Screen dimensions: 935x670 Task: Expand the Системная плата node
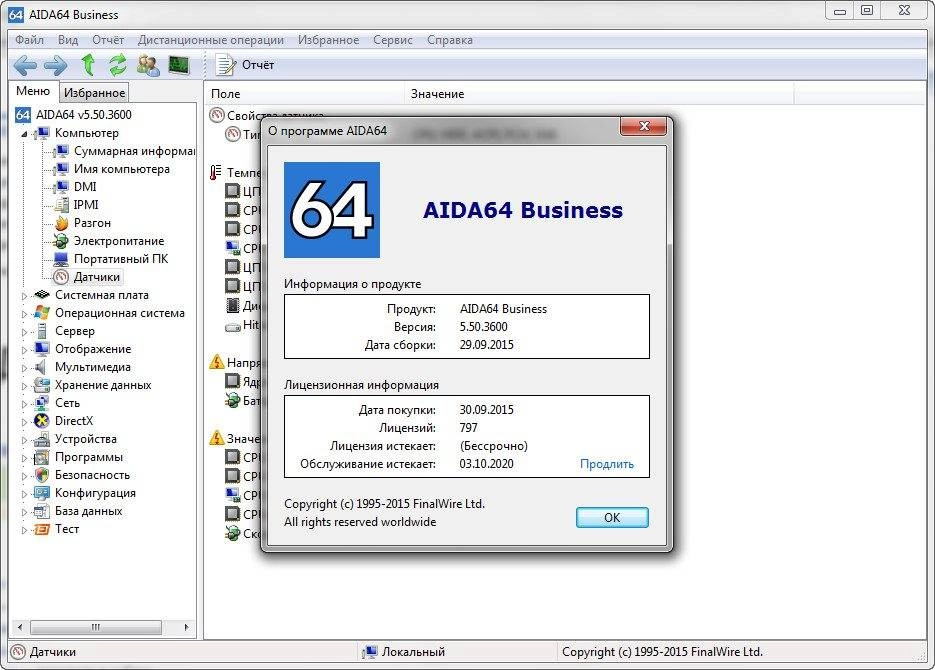click(24, 296)
